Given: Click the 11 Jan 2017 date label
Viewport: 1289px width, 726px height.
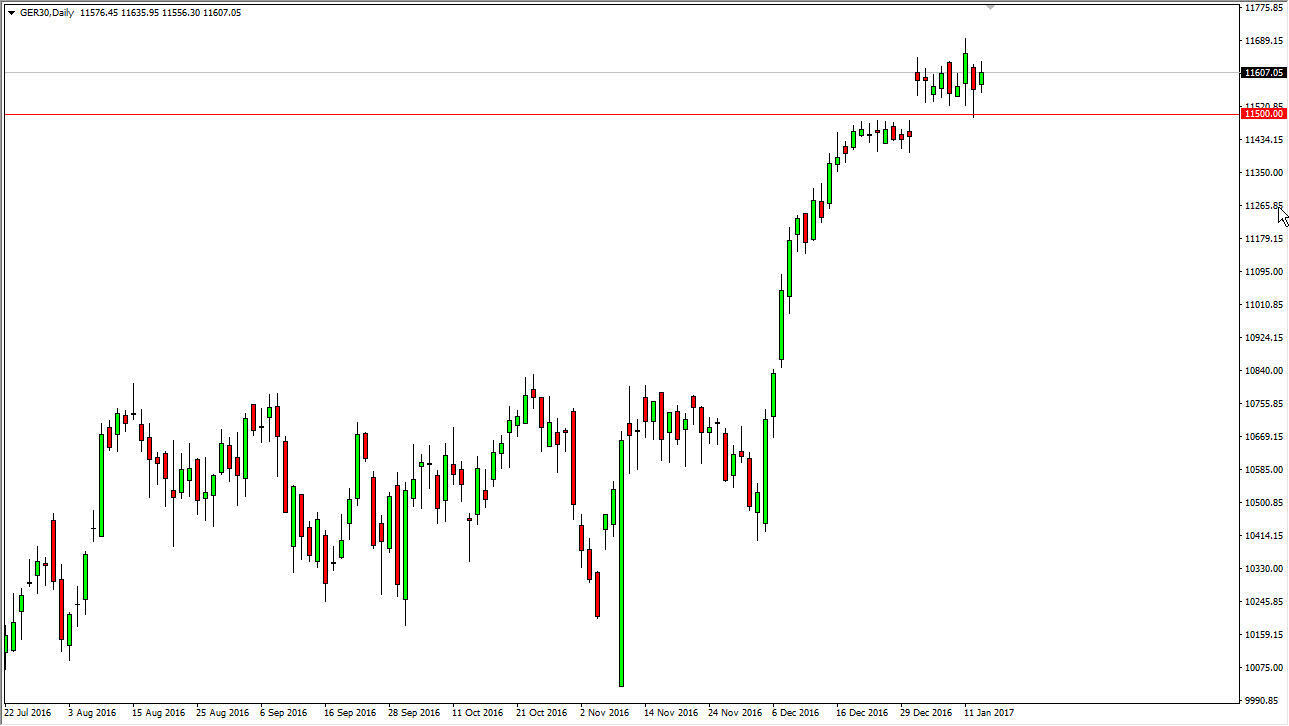Looking at the screenshot, I should 989,713.
